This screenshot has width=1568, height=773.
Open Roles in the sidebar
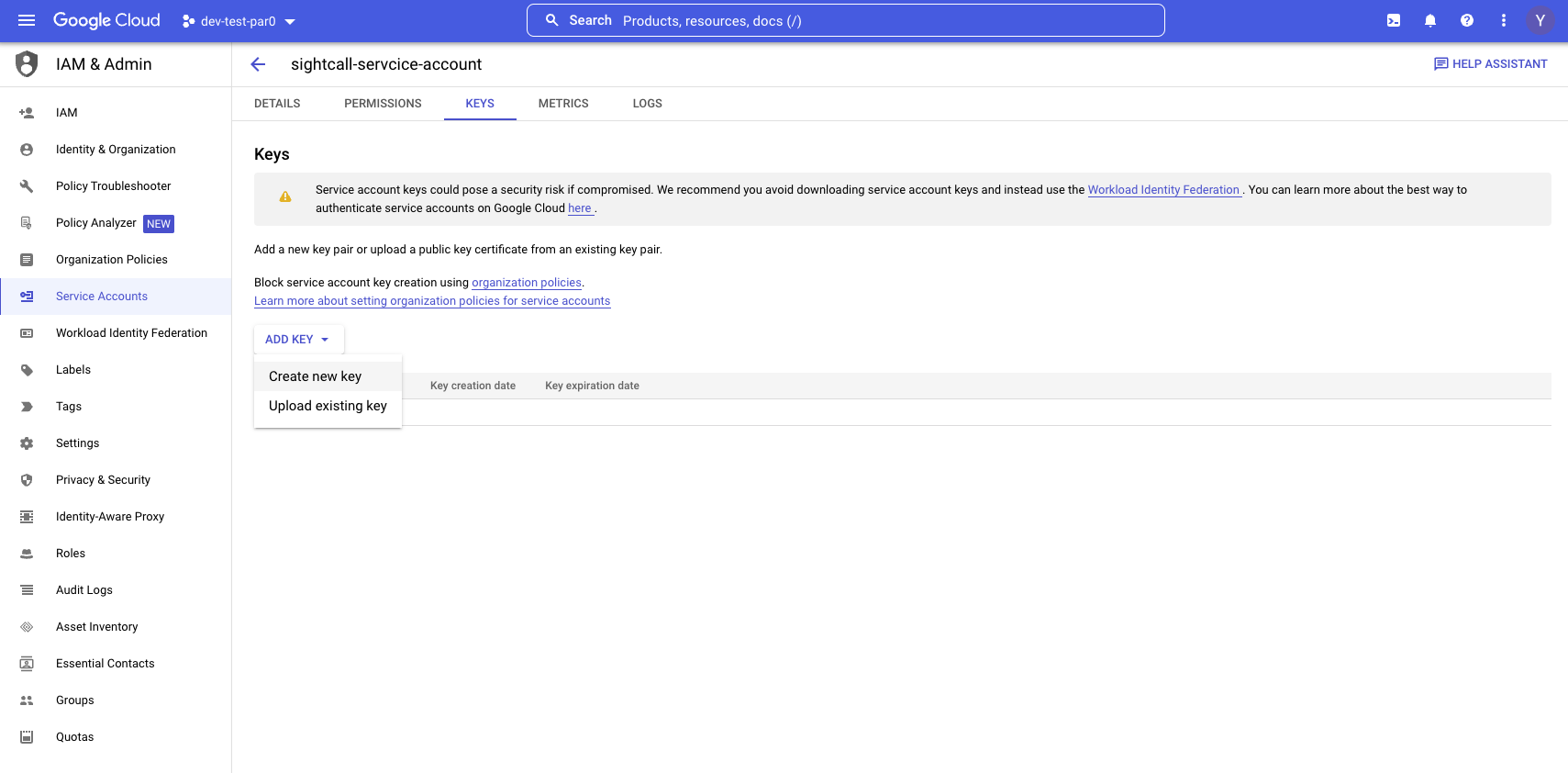pyautogui.click(x=116, y=554)
